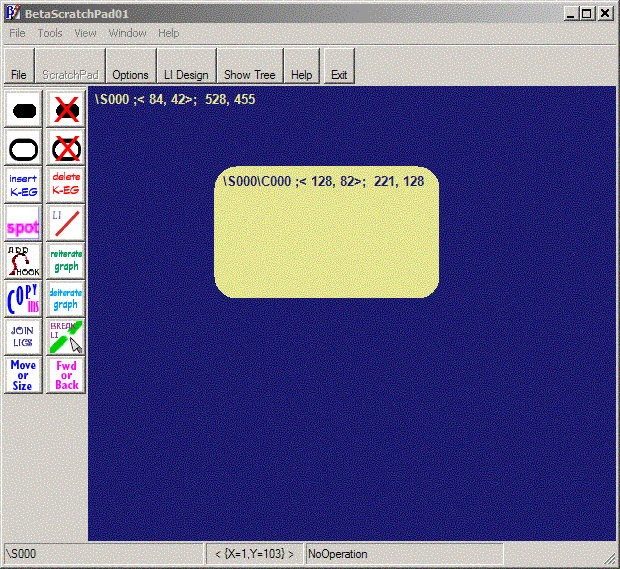The width and height of the screenshot is (620, 569).
Task: Click the delete filled shape tool with red X
Action: point(66,109)
